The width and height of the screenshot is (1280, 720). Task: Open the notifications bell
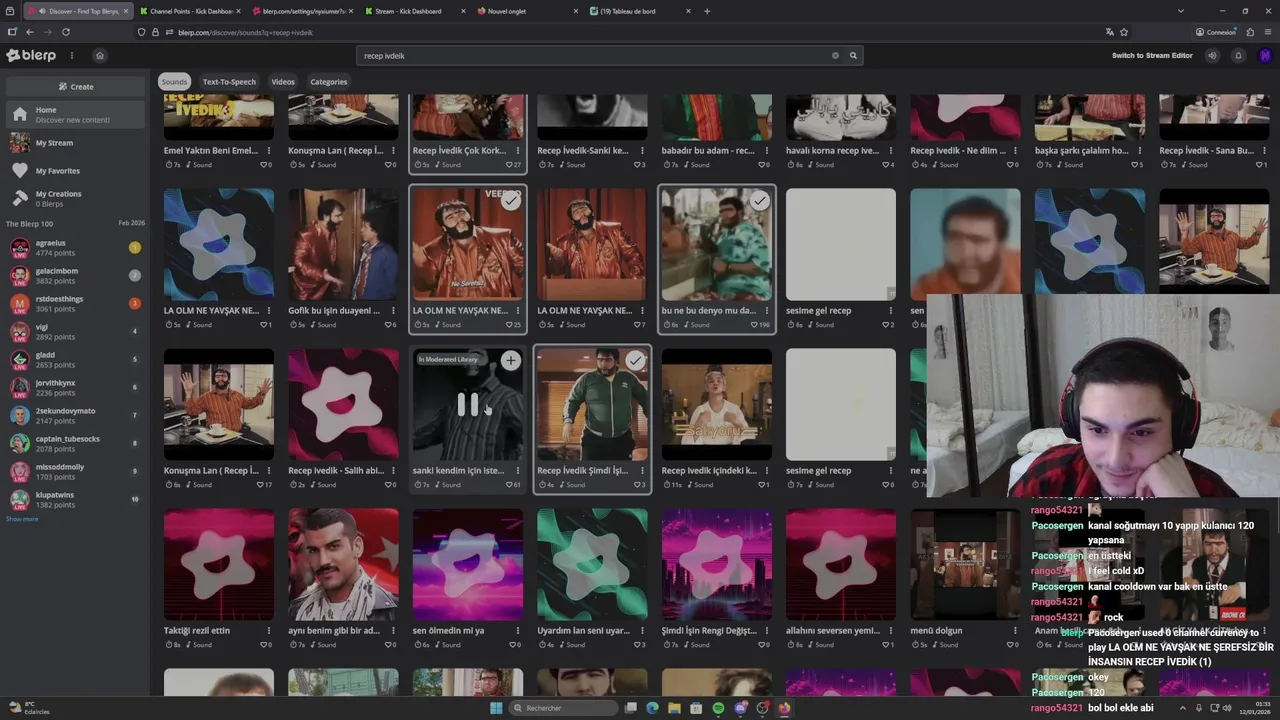pos(1238,56)
